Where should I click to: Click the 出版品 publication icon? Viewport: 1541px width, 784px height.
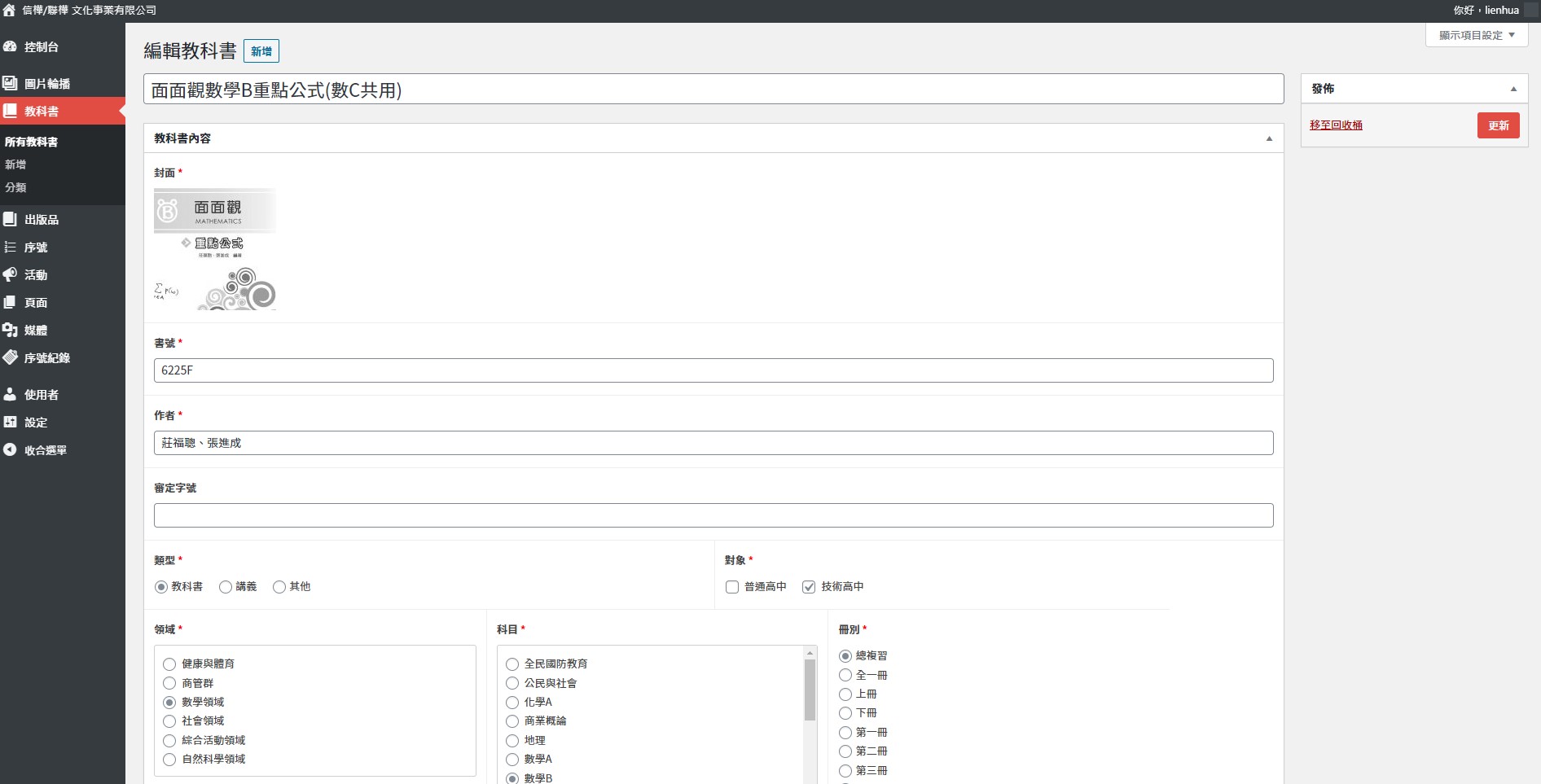[10, 219]
